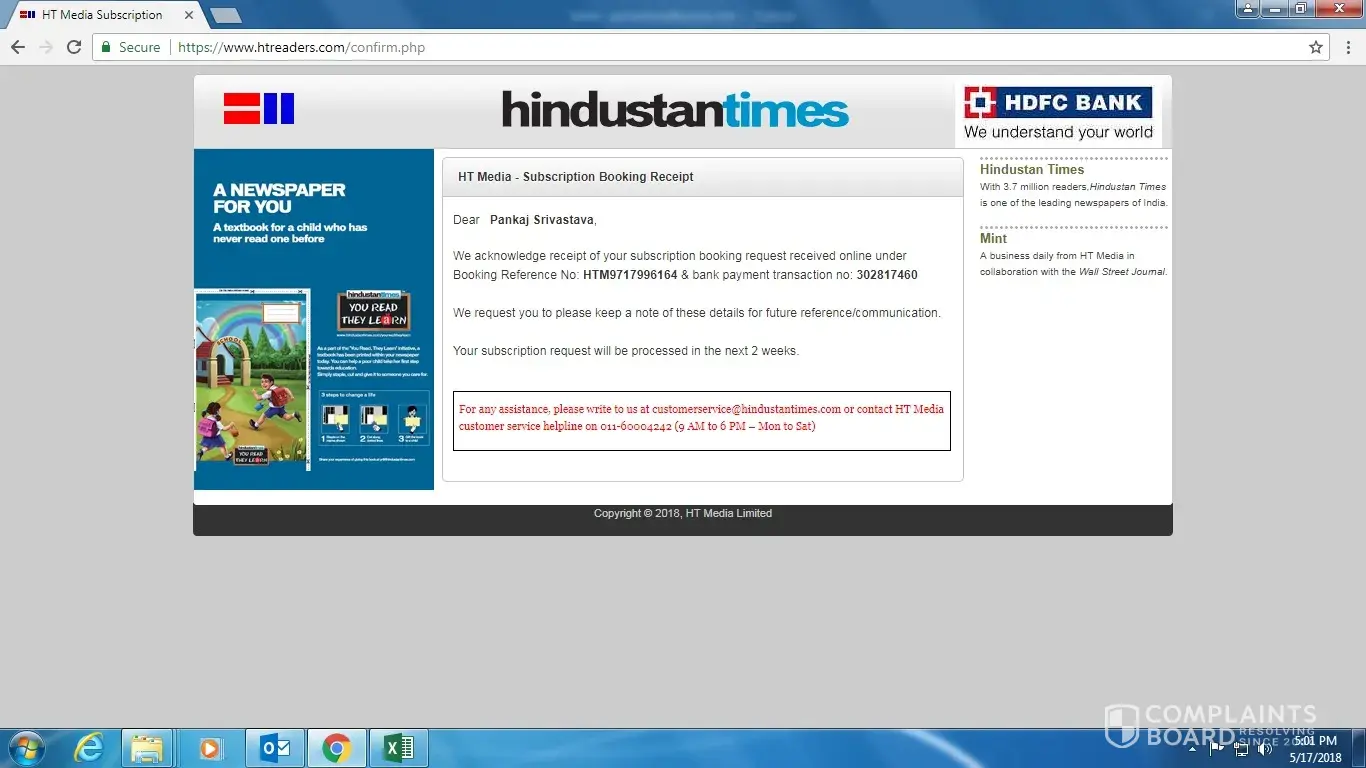Launch Internet Explorer from the taskbar
Image resolution: width=1366 pixels, height=768 pixels.
pyautogui.click(x=89, y=748)
